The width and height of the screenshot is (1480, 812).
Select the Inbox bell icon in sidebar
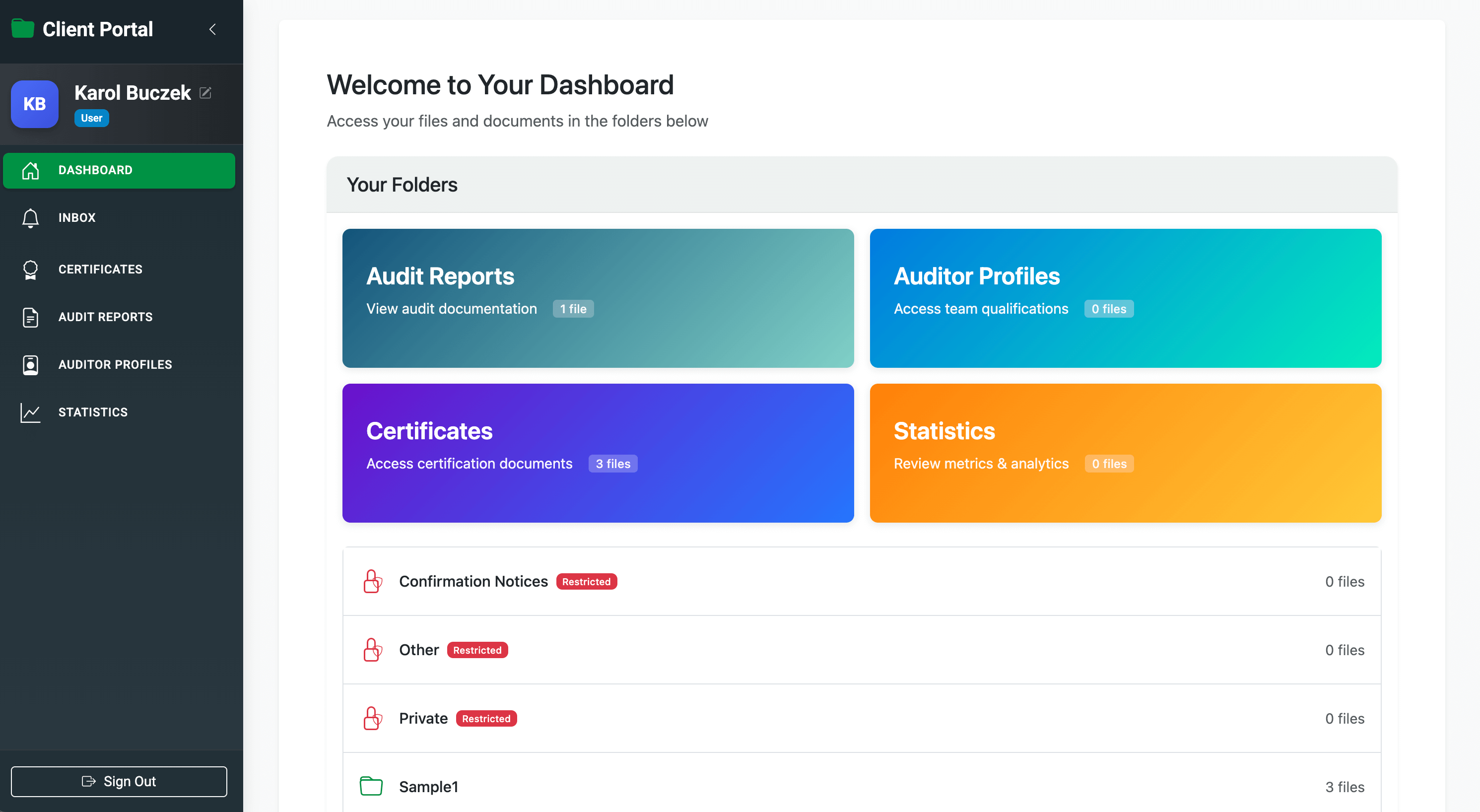[x=30, y=218]
